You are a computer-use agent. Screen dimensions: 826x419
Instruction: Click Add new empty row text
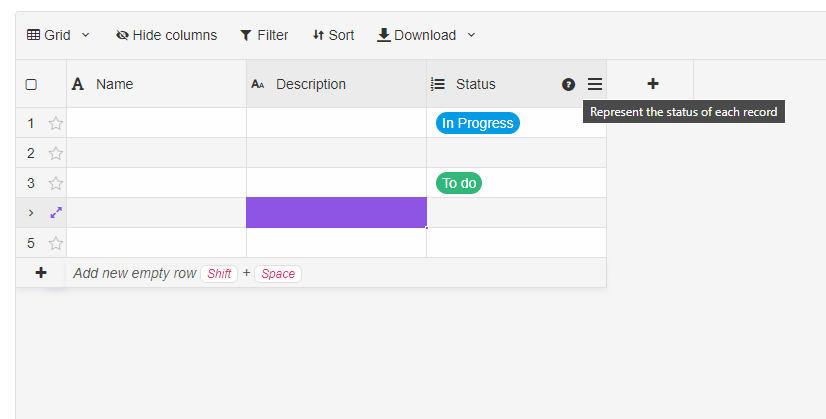tap(134, 274)
